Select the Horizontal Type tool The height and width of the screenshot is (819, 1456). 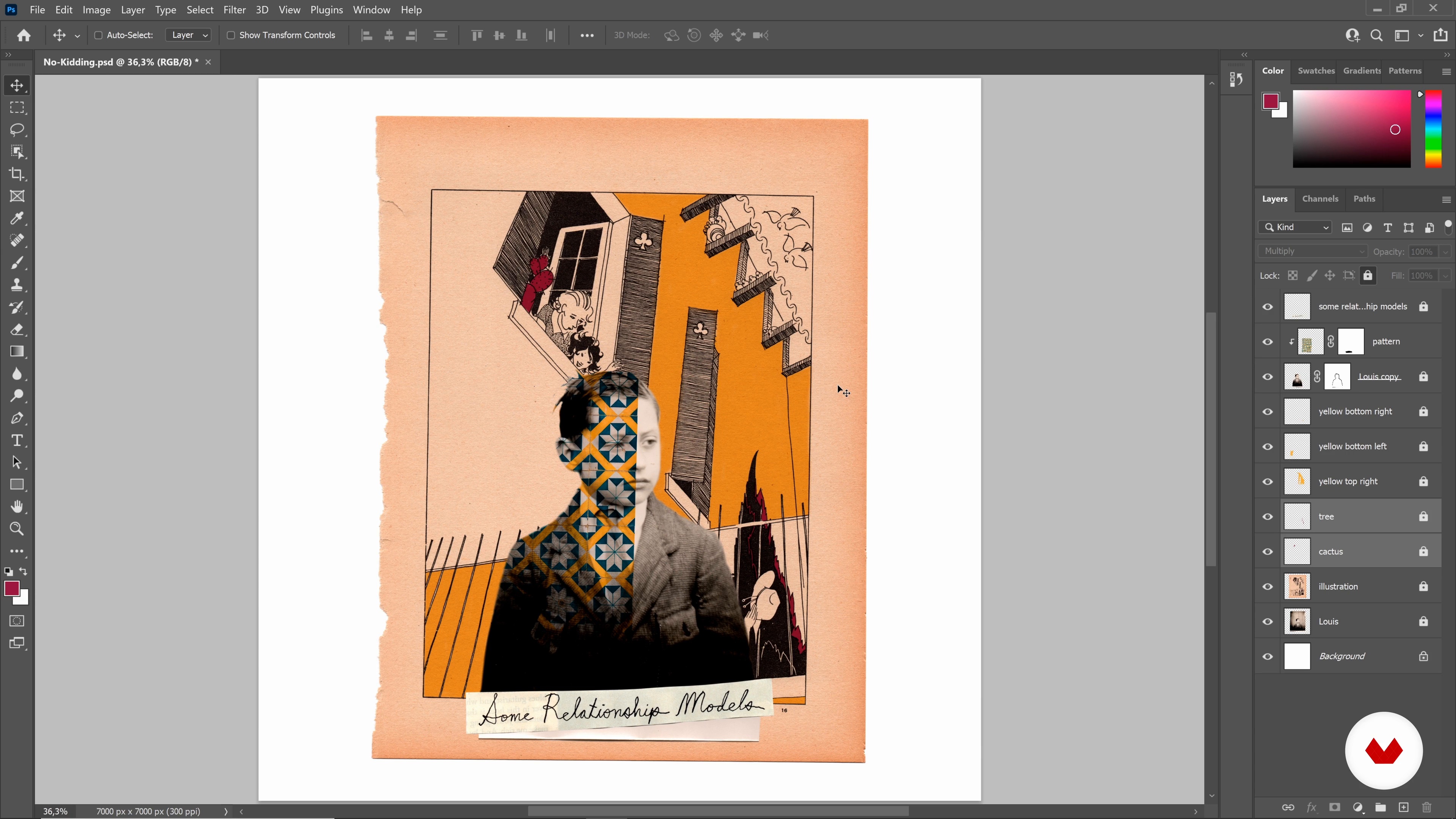[17, 440]
